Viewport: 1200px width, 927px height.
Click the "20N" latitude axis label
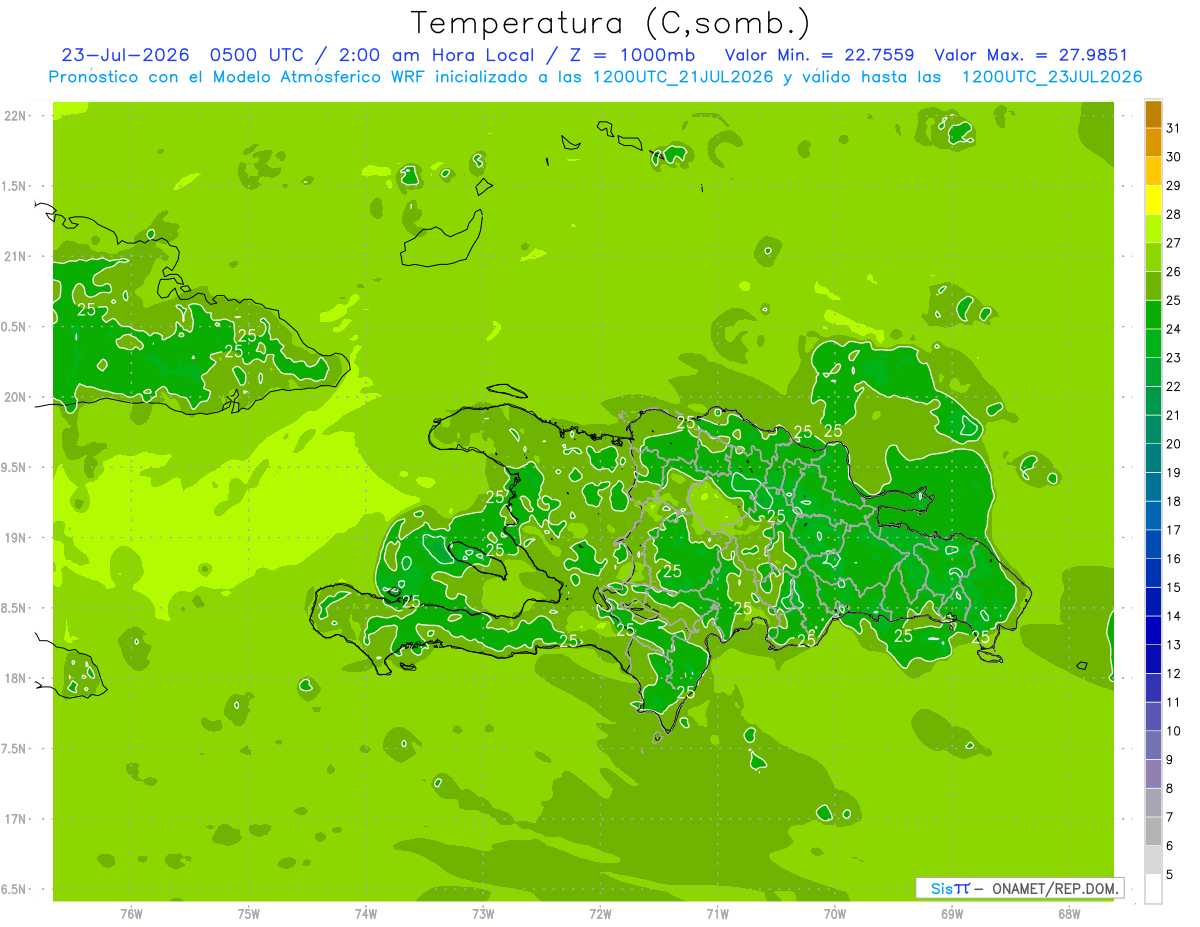pos(17,398)
